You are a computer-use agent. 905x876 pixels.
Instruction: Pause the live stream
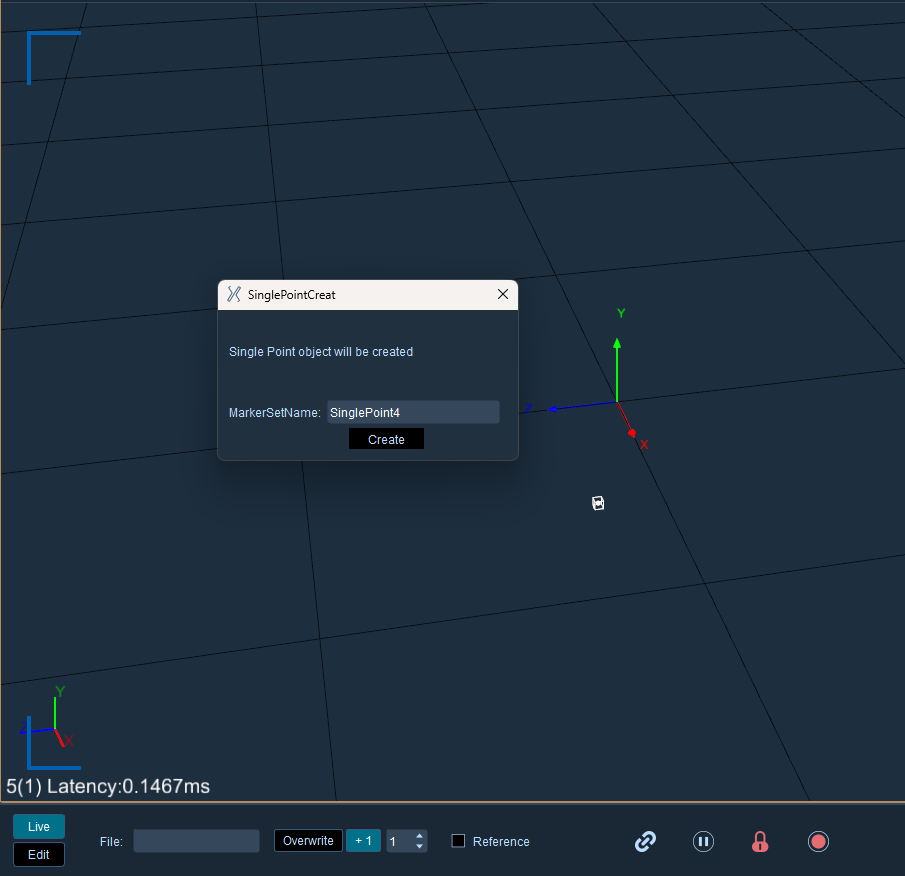(x=703, y=841)
